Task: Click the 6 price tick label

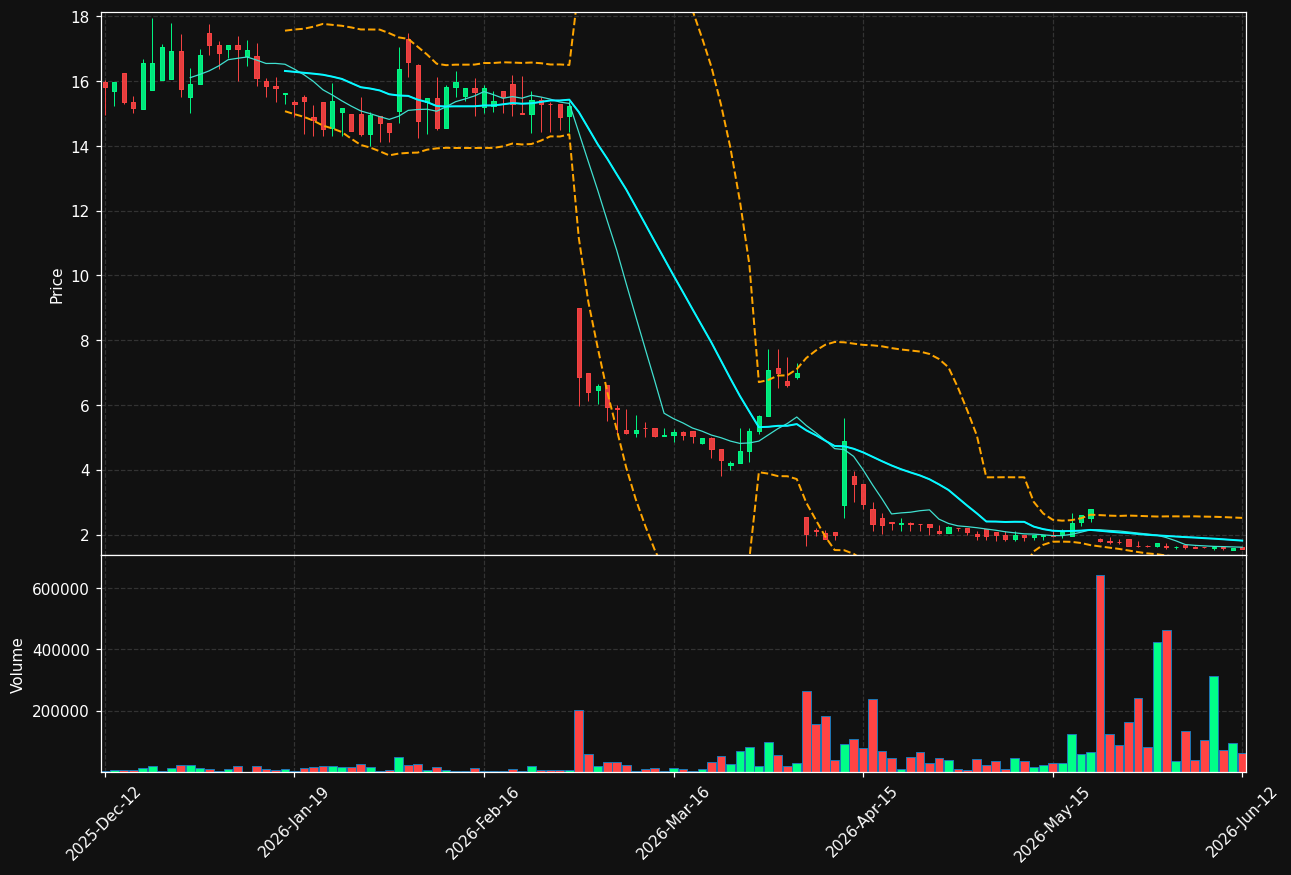Action: (86, 406)
